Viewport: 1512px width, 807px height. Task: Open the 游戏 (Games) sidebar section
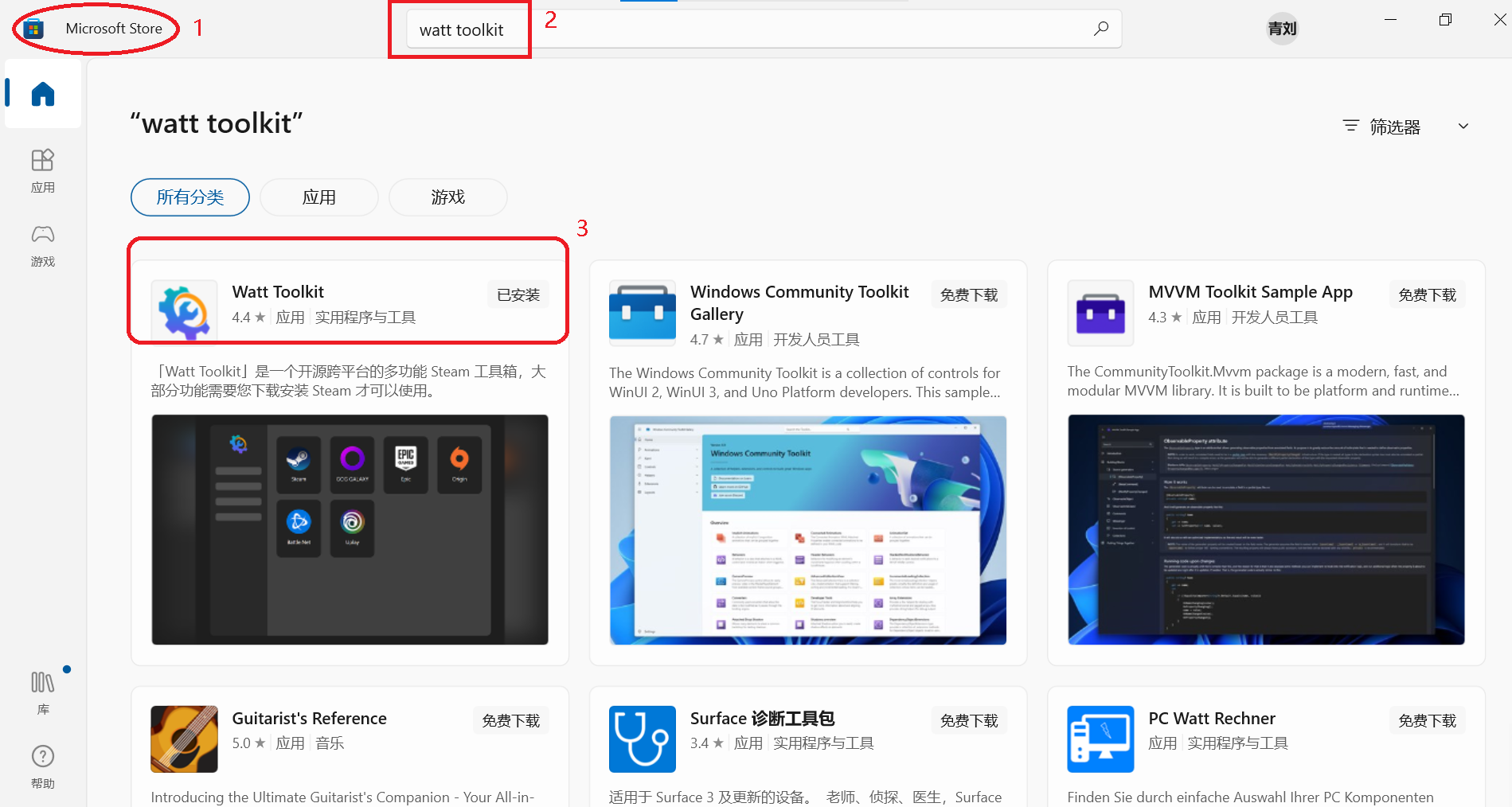43,245
